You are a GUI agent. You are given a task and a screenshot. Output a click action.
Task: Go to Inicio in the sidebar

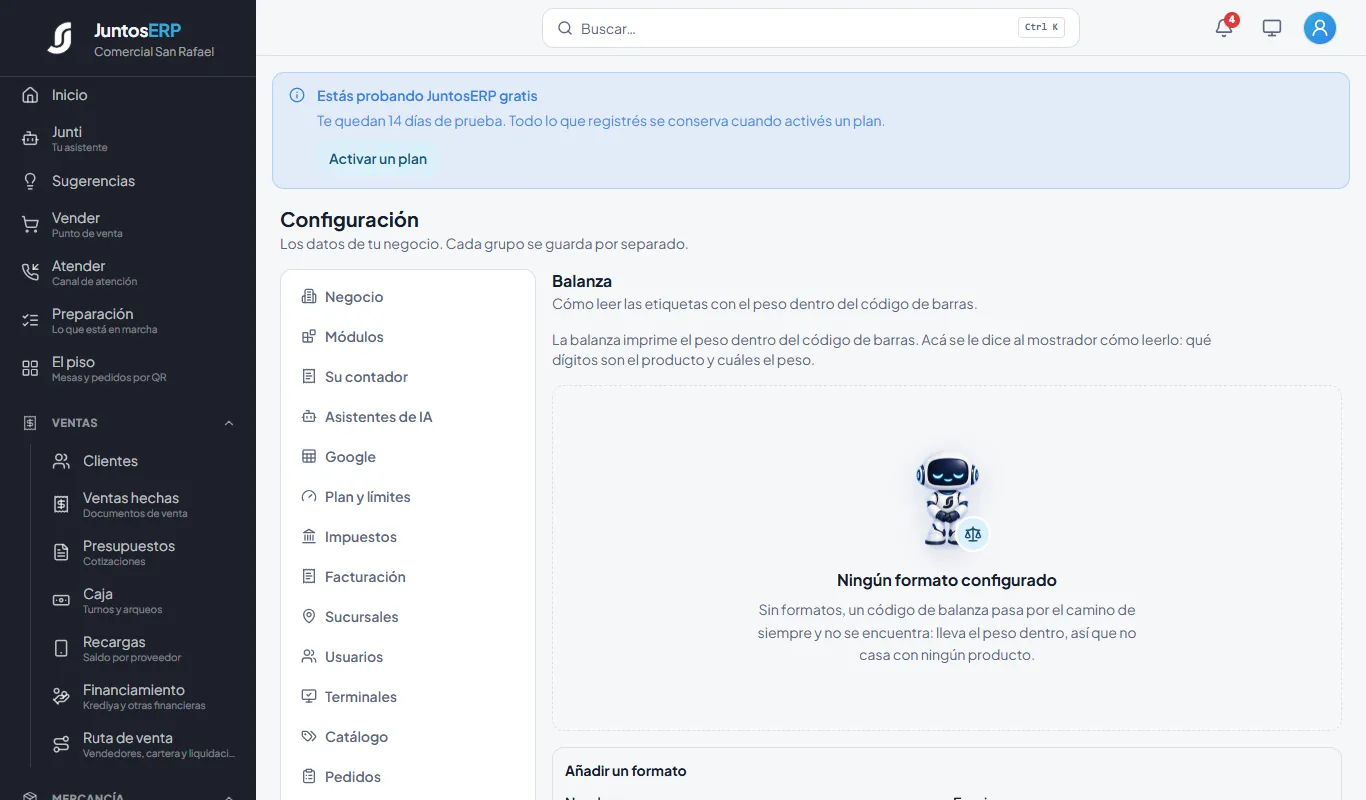tap(128, 95)
